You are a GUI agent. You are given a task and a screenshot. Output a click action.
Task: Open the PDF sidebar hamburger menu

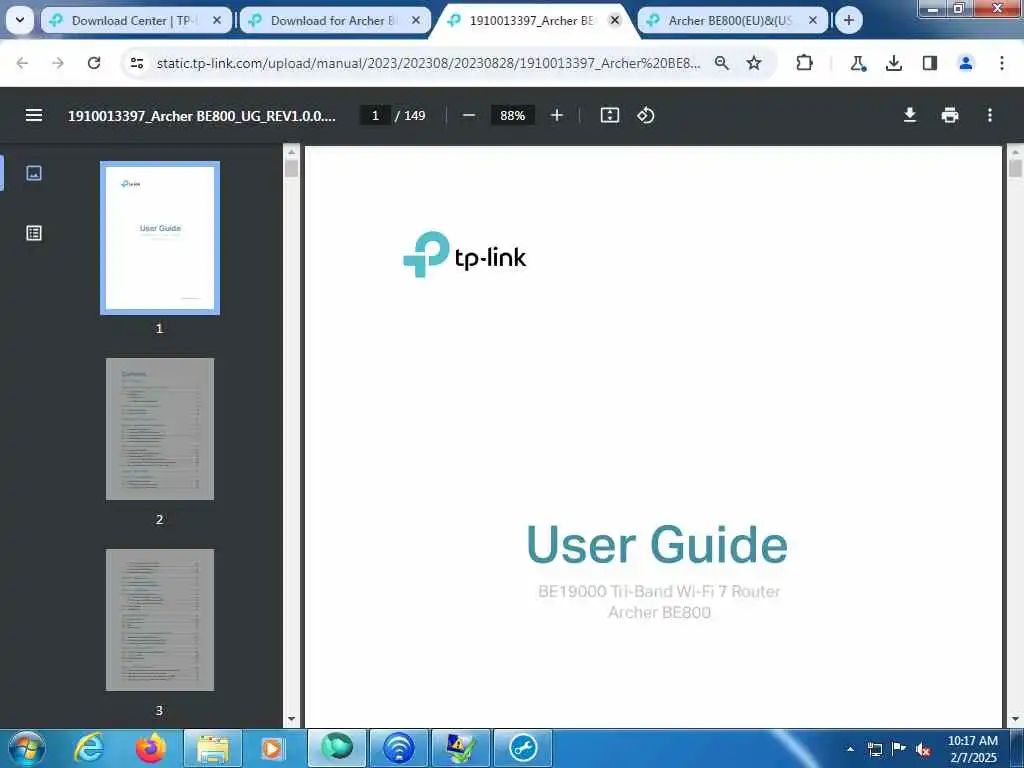pyautogui.click(x=34, y=116)
